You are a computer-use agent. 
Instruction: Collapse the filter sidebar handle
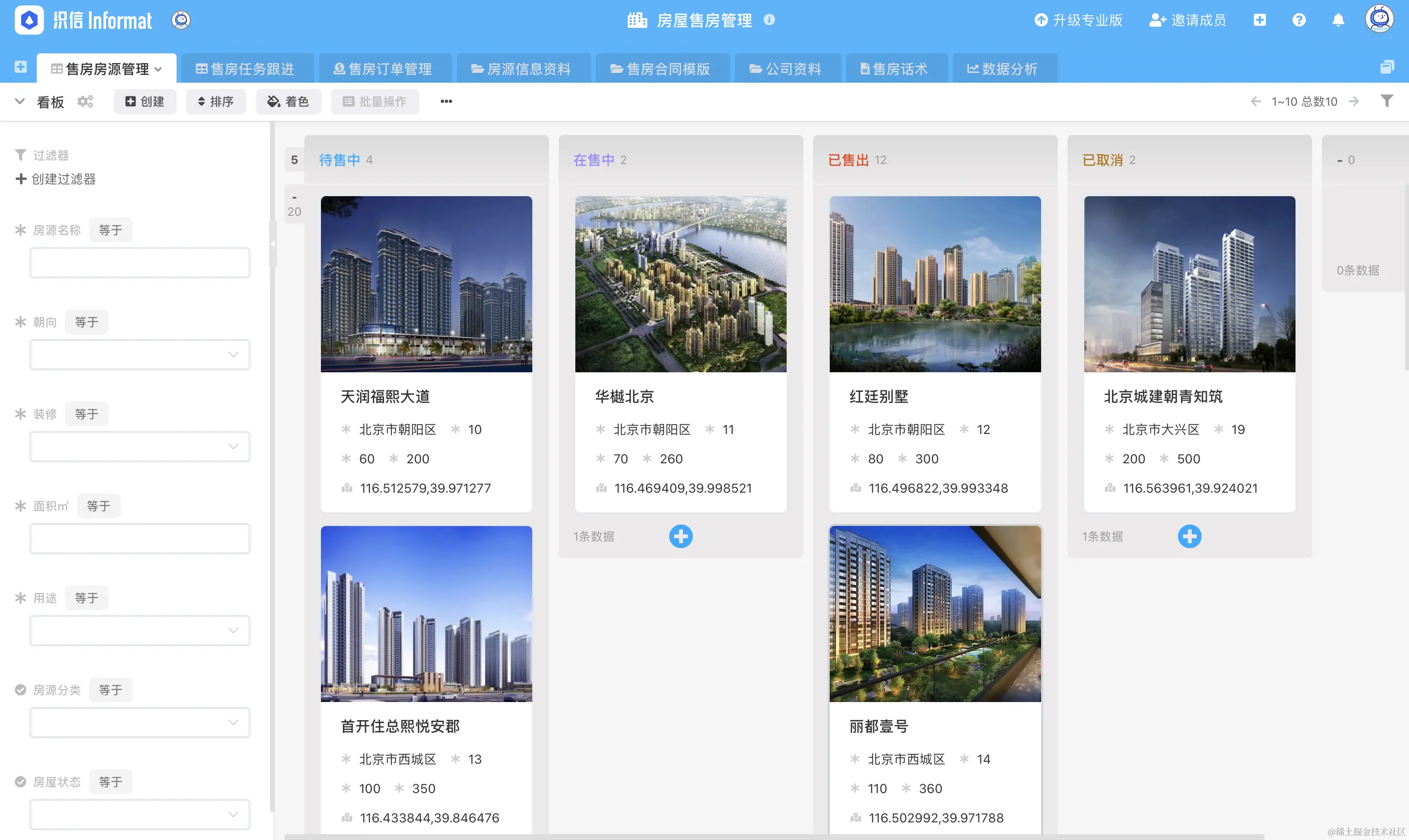(273, 244)
